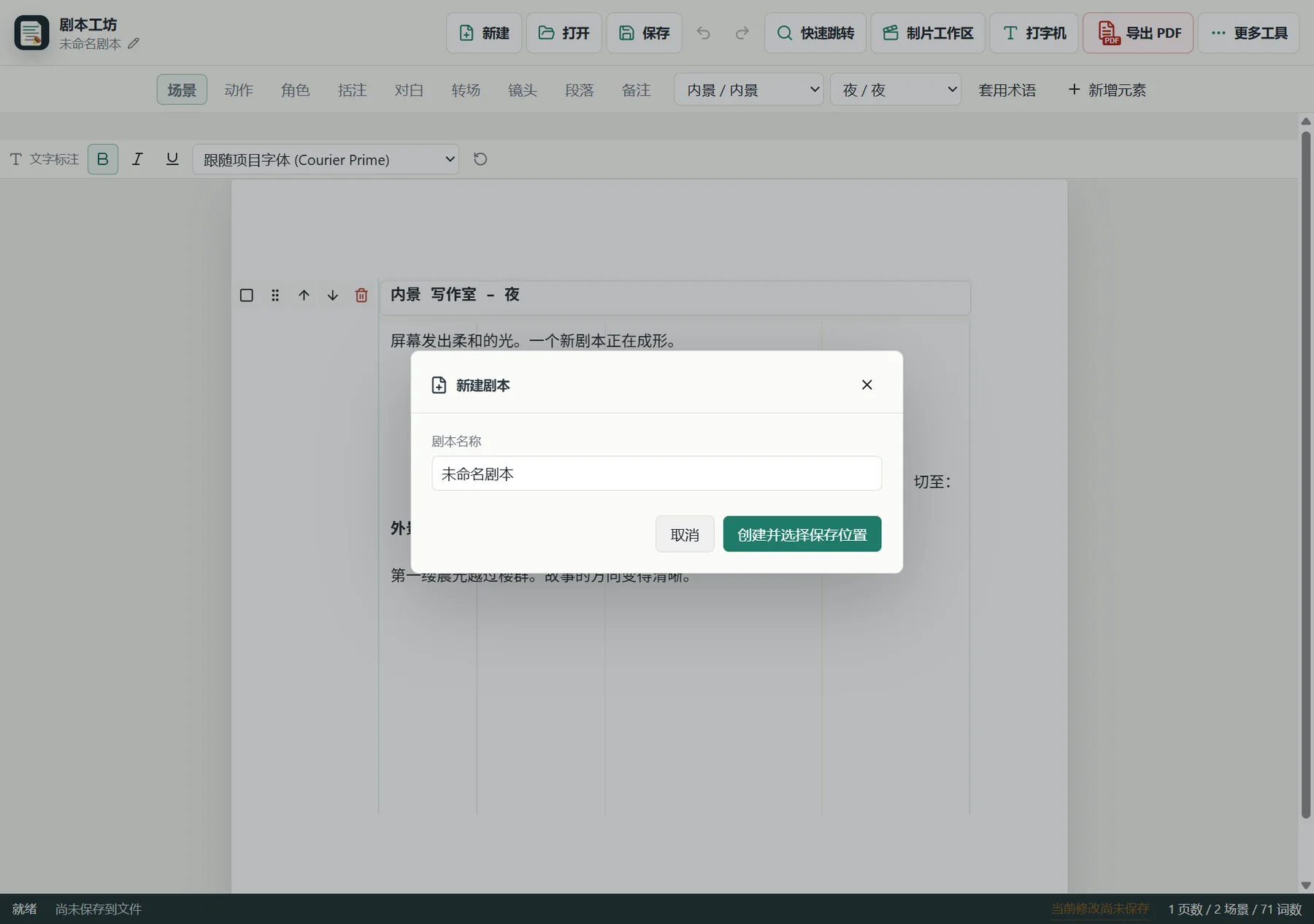This screenshot has width=1314, height=924.
Task: Click 新增元素 plus button
Action: (x=1107, y=90)
